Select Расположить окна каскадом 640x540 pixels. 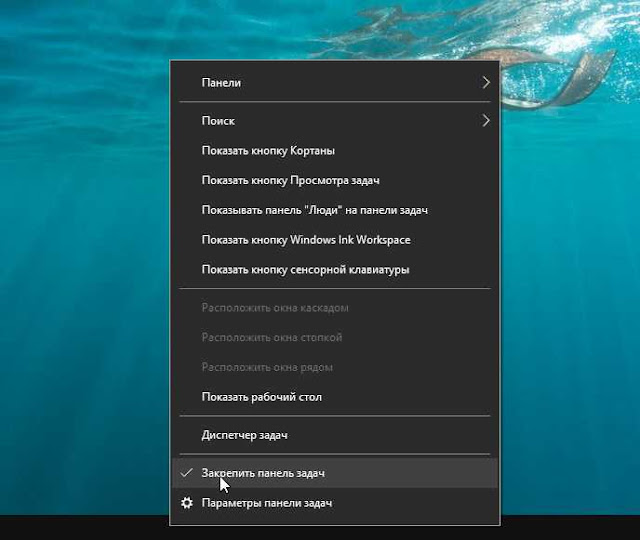(x=334, y=307)
